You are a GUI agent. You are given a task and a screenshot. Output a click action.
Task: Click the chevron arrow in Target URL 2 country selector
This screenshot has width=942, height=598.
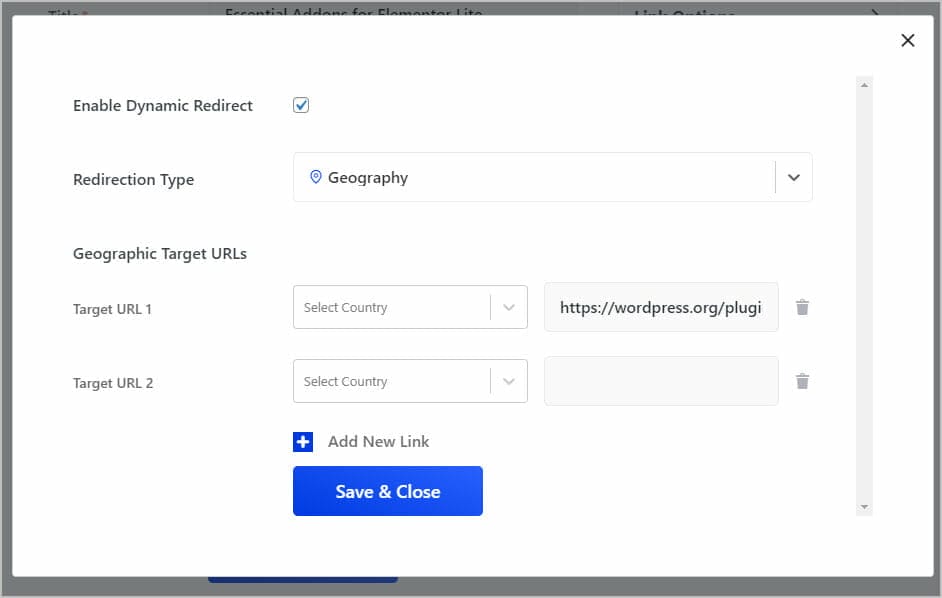pyautogui.click(x=509, y=381)
